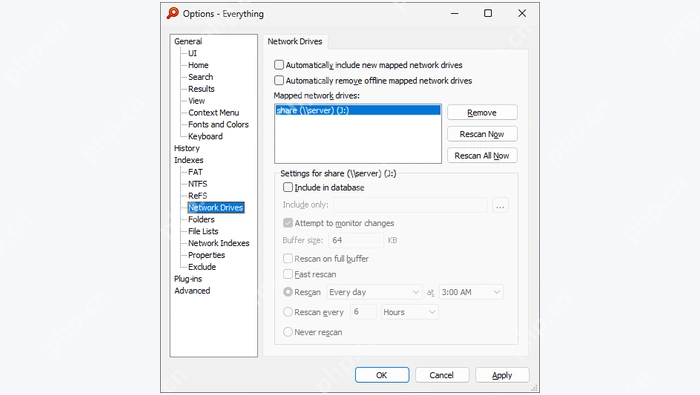
Task: Click the Remove button
Action: click(482, 112)
